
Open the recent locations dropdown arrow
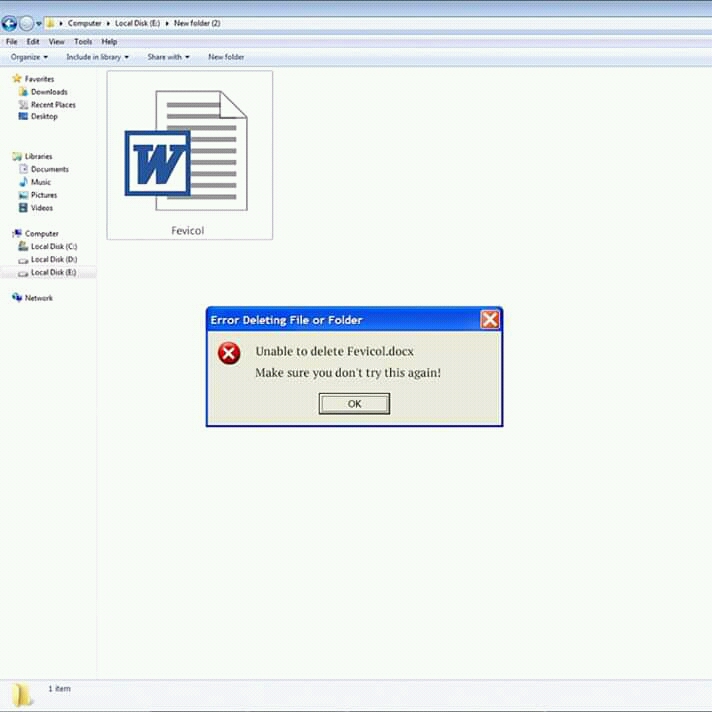[x=39, y=24]
